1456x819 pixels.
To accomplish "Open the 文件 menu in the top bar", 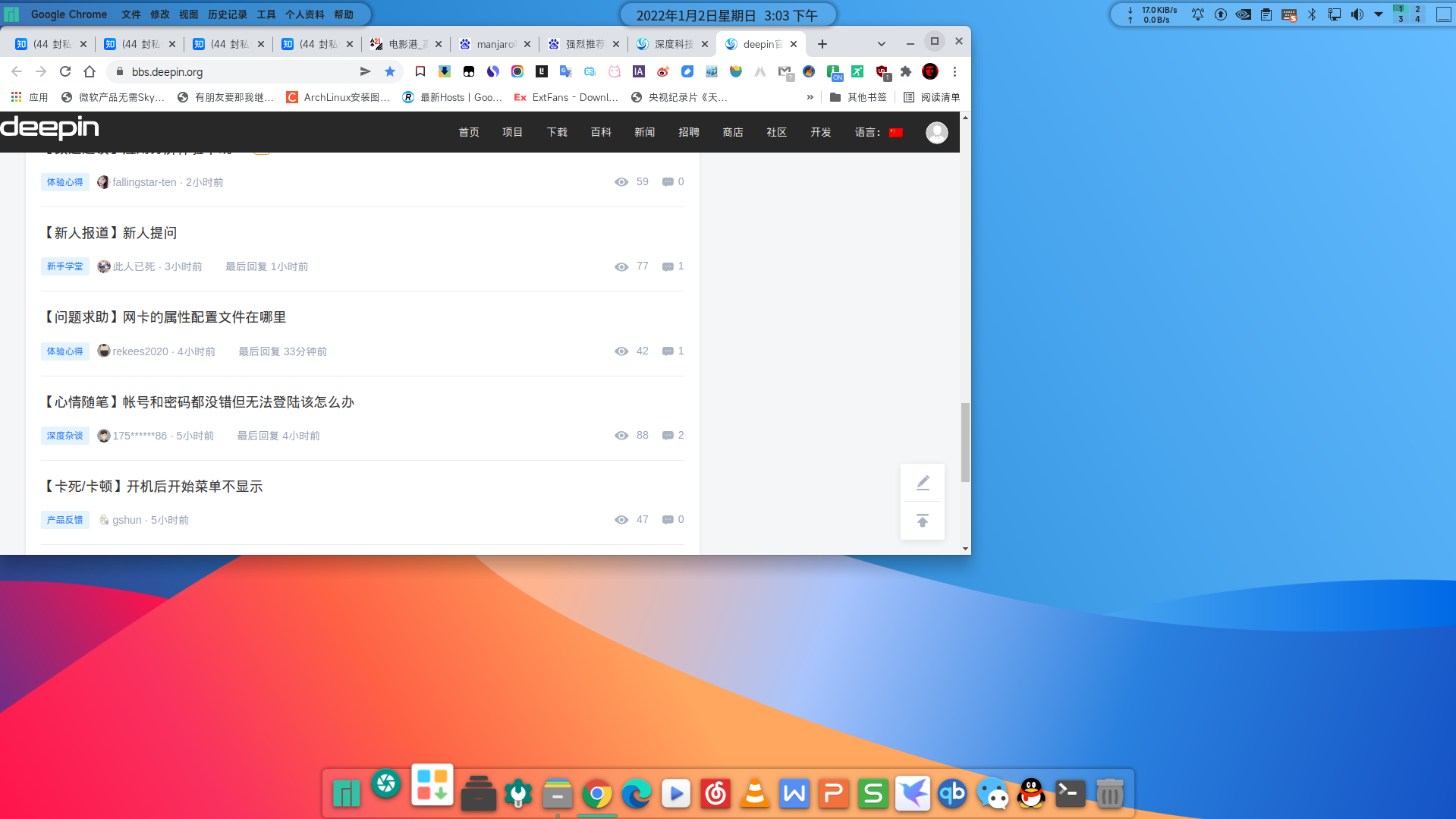I will (x=131, y=14).
